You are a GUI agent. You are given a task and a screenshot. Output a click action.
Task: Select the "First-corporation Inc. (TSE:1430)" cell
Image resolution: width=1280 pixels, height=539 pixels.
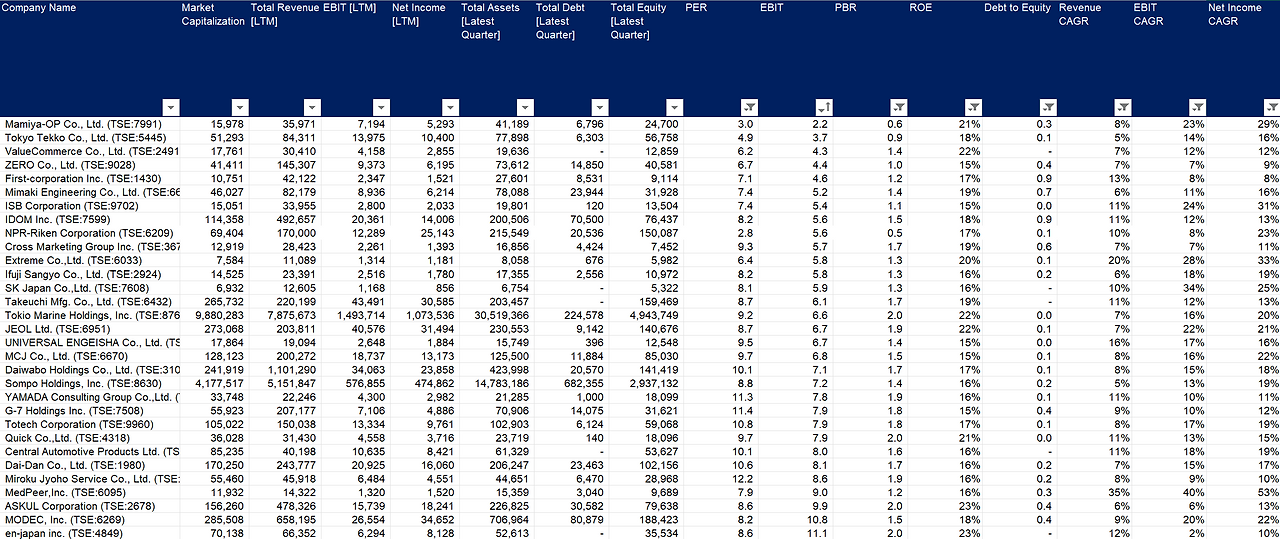coord(90,178)
